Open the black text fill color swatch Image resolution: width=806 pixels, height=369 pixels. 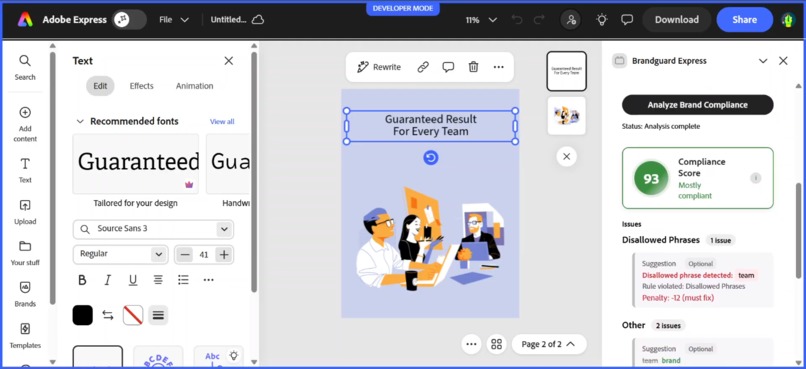click(x=83, y=315)
